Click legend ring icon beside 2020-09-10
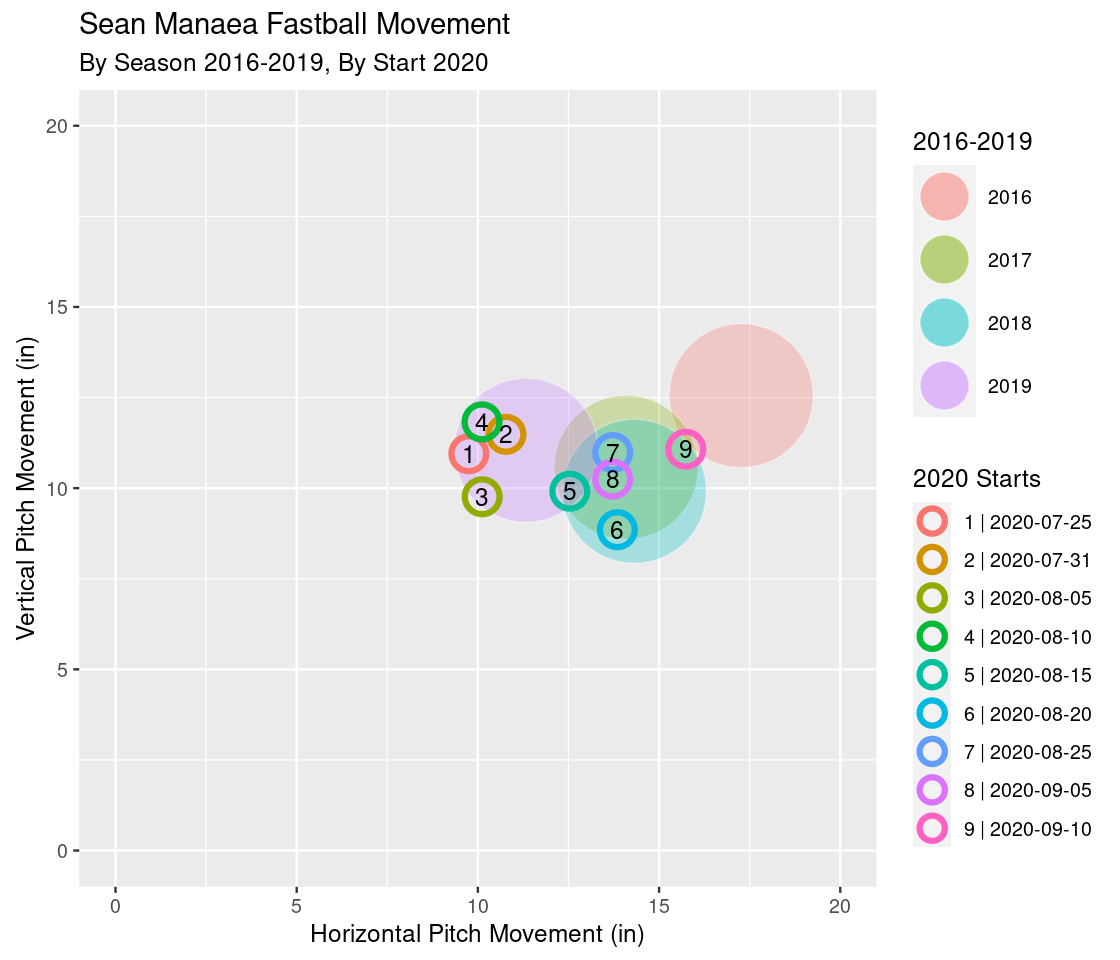The image size is (1120, 960). (x=932, y=828)
